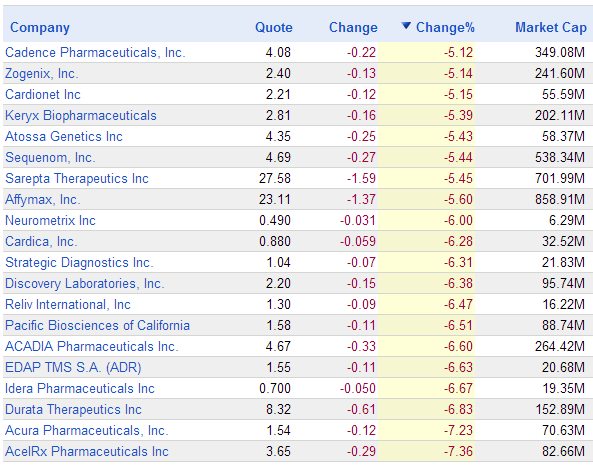Viewport: 593px width, 466px height.
Task: Open Neurometrix Inc company link
Action: click(50, 220)
